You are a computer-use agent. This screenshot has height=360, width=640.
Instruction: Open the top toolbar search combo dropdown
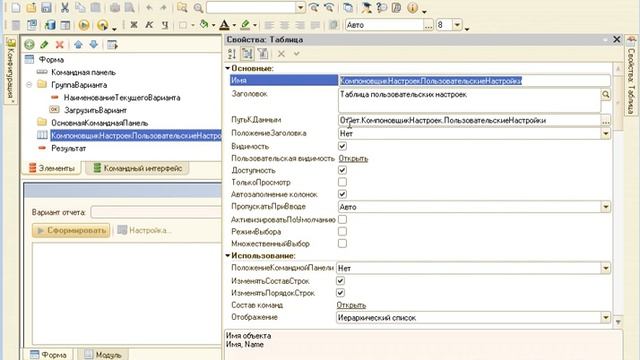[x=300, y=7]
